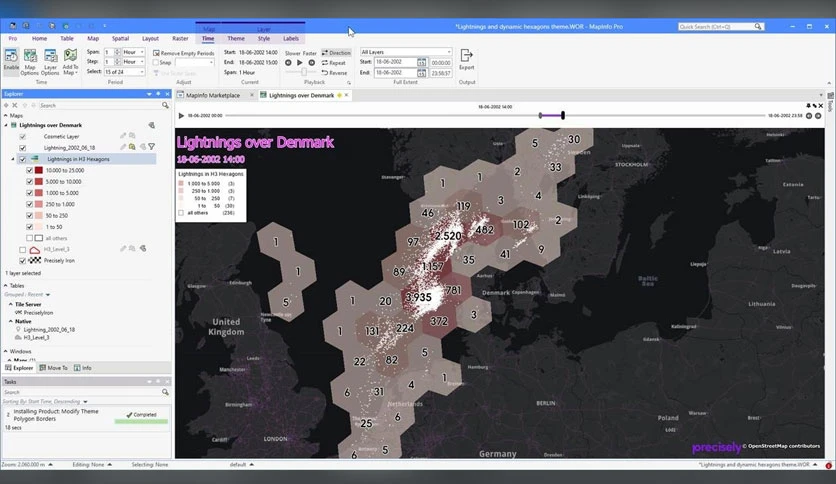Click the pencil edit icon on Lightning_2002_06_18 layer
Viewport: 836px width, 484px height.
pos(123,147)
